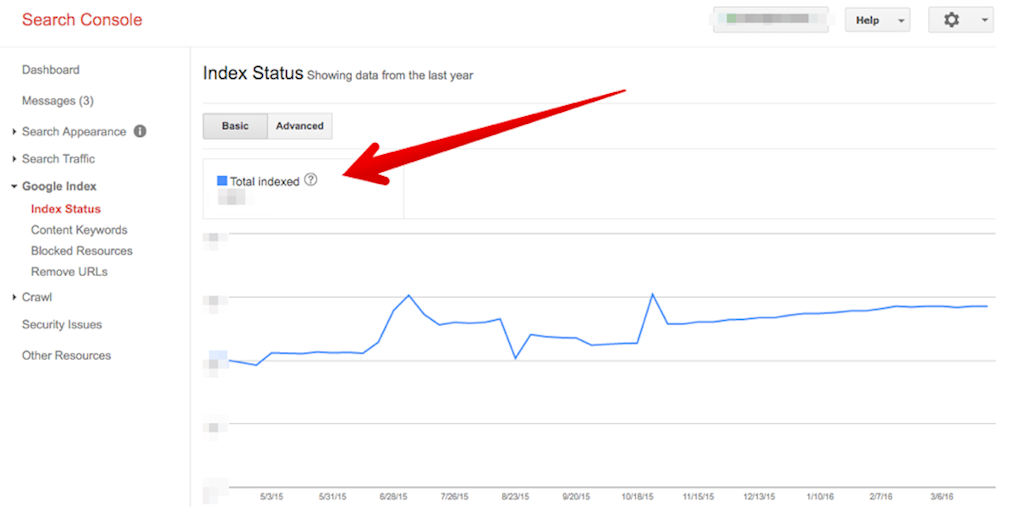Screen dimensions: 1024x507
Task: Go to Content Keywords
Action: point(79,230)
